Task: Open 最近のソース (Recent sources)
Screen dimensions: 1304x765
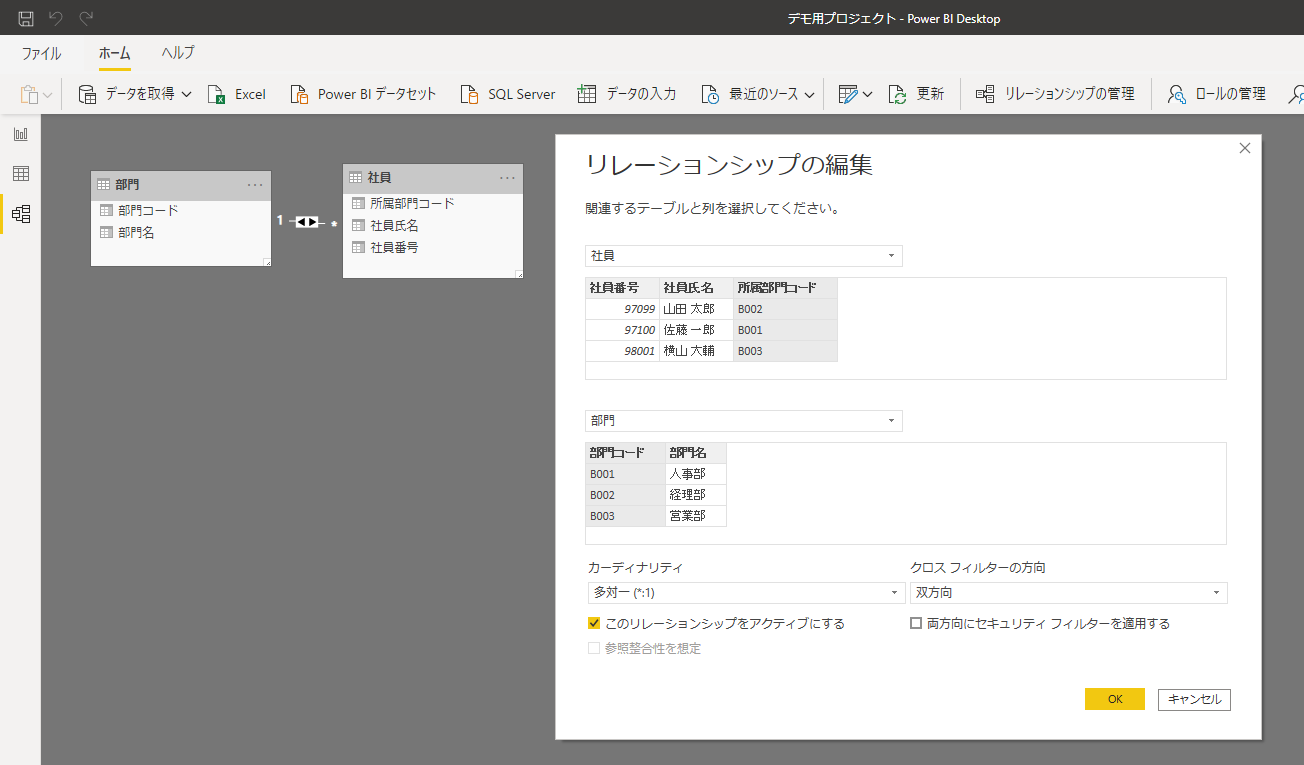Action: [x=757, y=94]
